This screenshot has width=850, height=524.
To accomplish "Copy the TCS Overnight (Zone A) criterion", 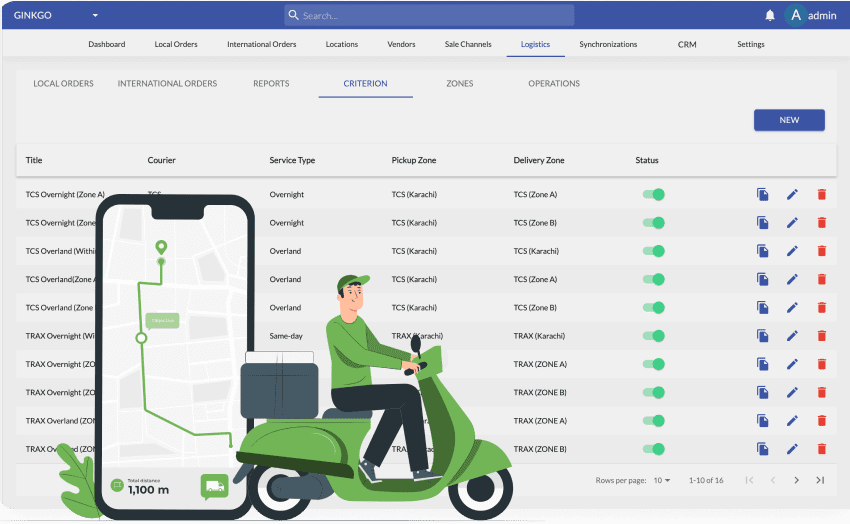I will (x=762, y=195).
